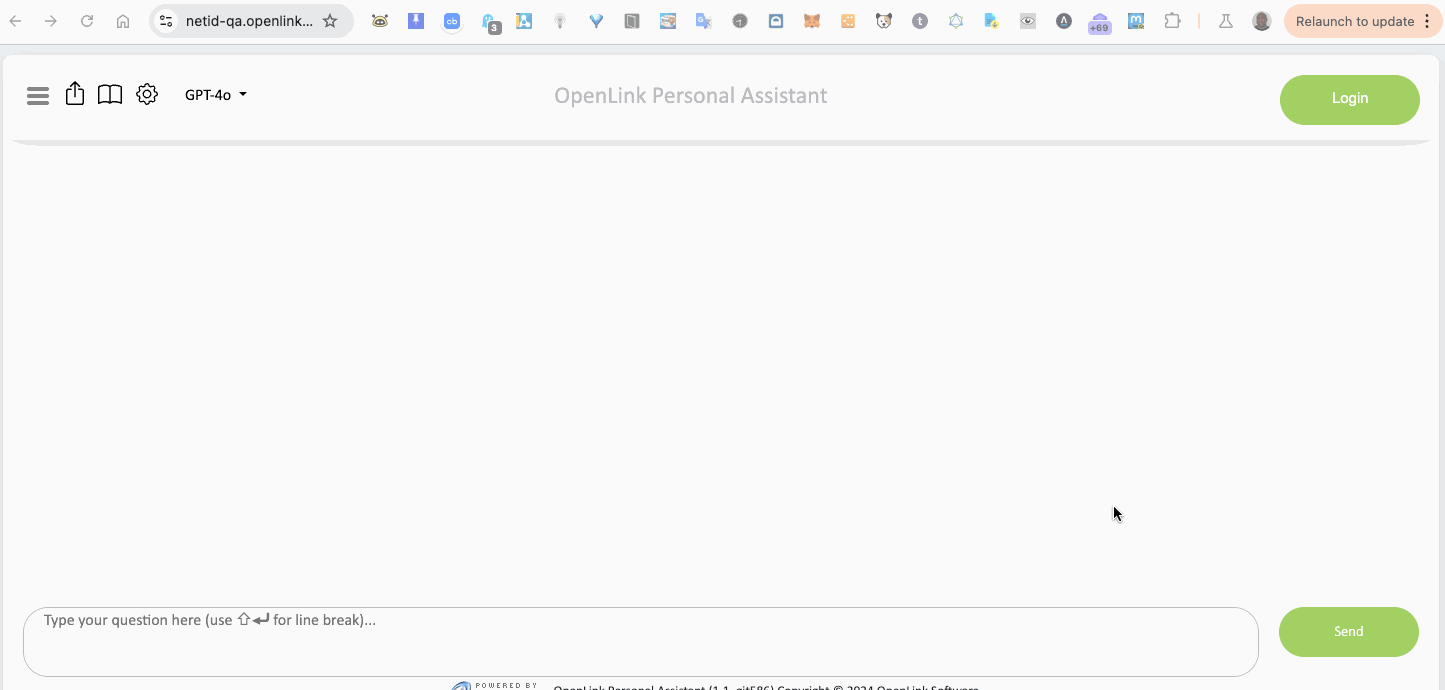Open the extension icon with badge 3
This screenshot has height=690, width=1445.
(x=489, y=23)
